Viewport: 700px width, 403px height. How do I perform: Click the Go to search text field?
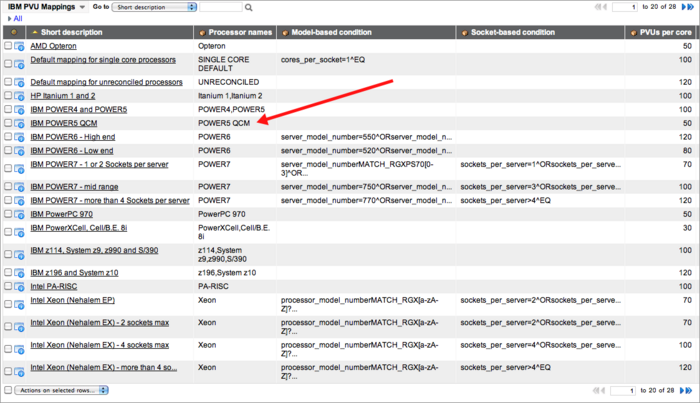tap(221, 7)
